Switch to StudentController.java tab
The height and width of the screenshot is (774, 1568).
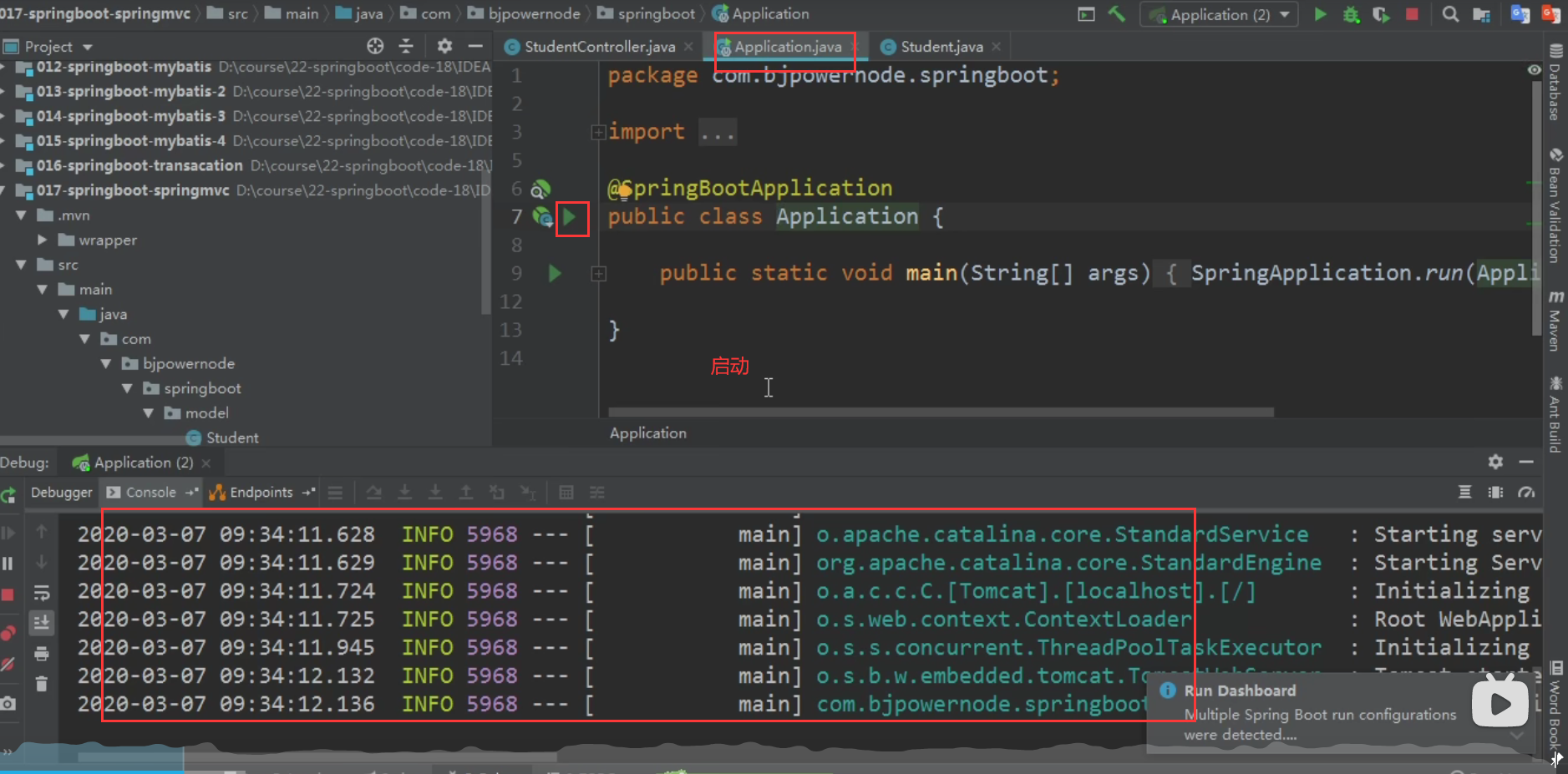[598, 47]
